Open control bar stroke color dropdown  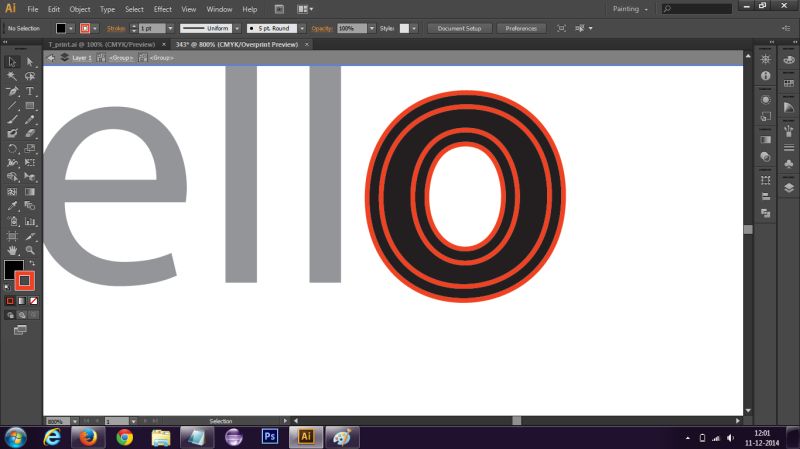pyautogui.click(x=95, y=29)
